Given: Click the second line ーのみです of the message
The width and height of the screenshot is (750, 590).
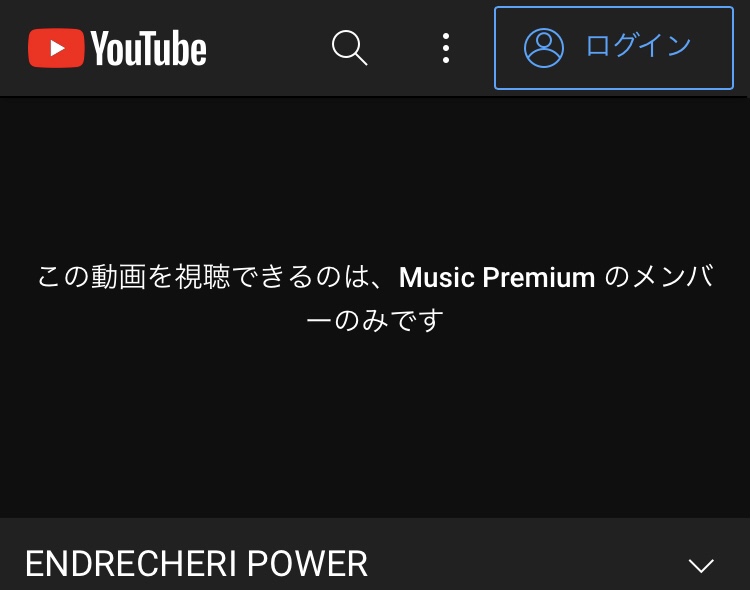Looking at the screenshot, I should (375, 320).
